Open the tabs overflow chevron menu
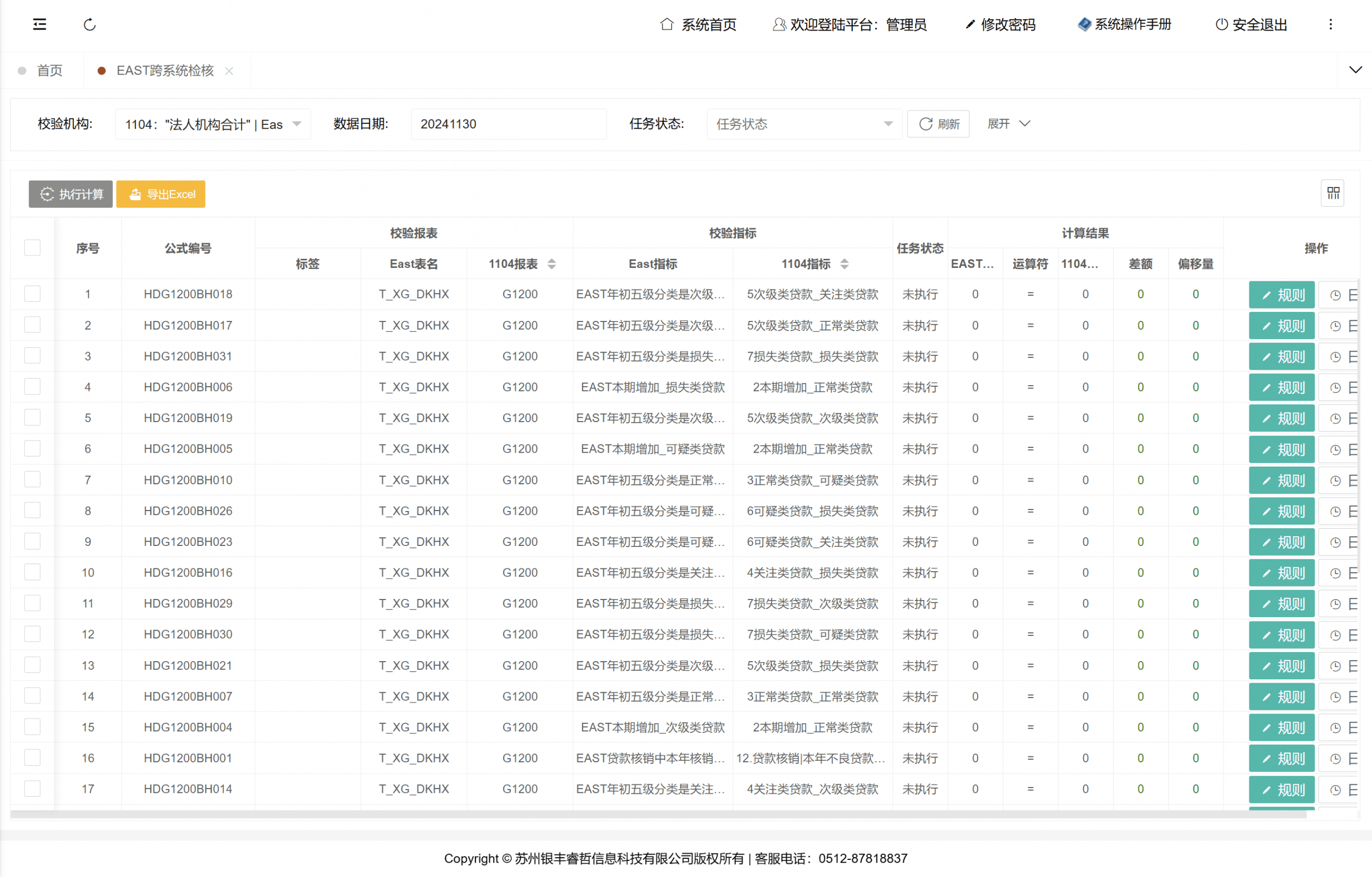1372x877 pixels. [x=1355, y=70]
